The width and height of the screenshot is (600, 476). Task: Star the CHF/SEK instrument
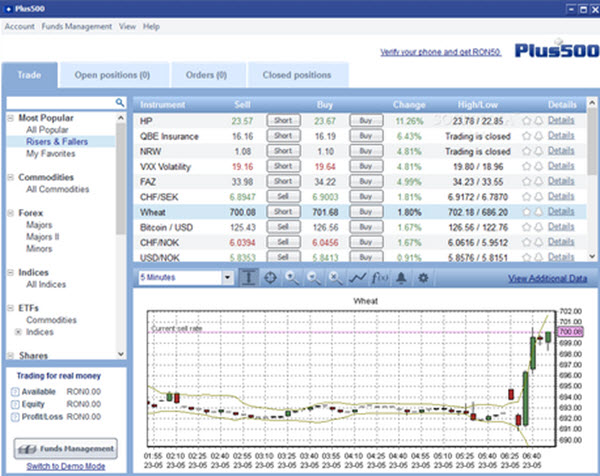pos(527,197)
